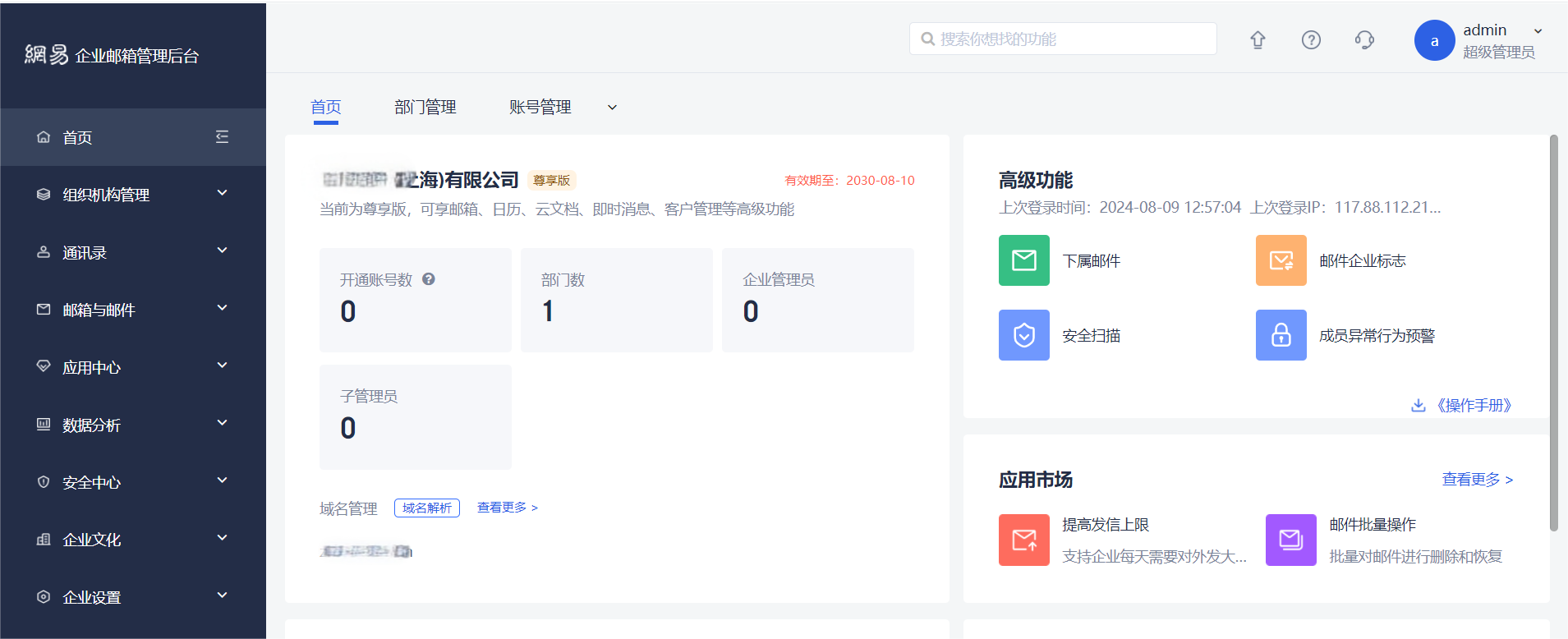Open customer service headset icon

click(x=1364, y=39)
